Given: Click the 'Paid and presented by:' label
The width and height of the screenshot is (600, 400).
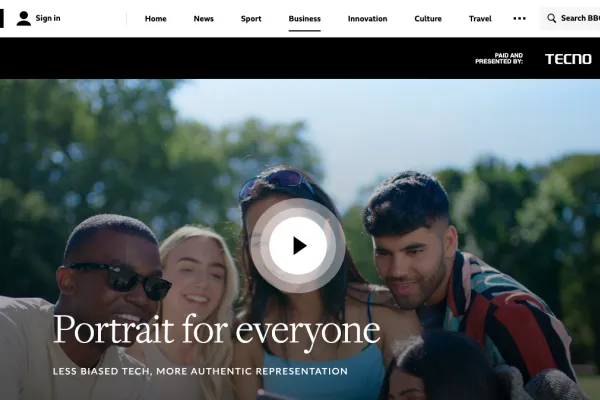Looking at the screenshot, I should 499,59.
